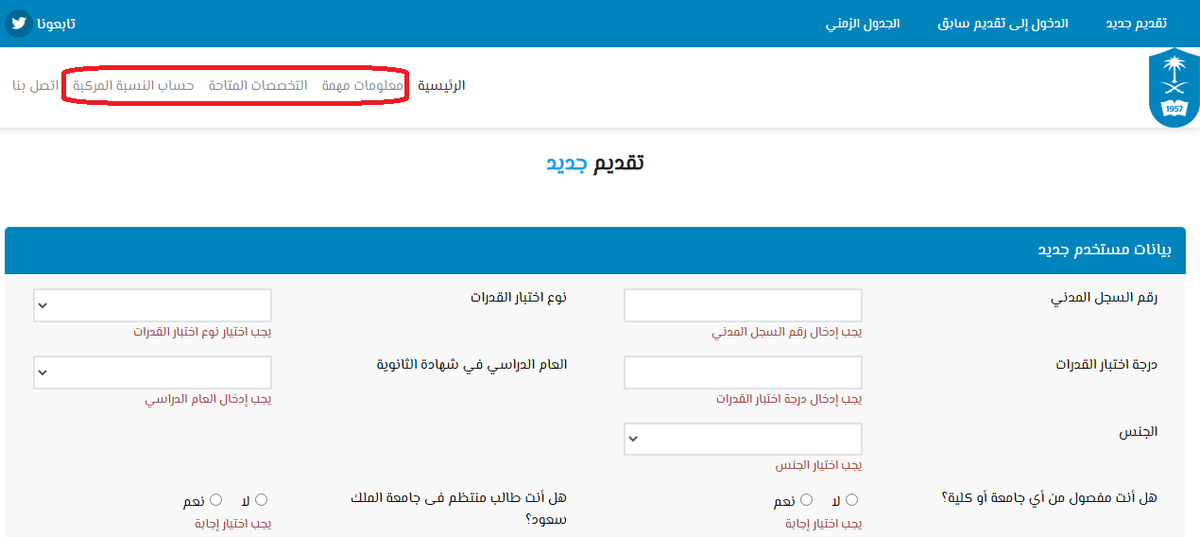The image size is (1200, 537).
Task: Focus the رقم السجل المدني input field
Action: [x=743, y=306]
